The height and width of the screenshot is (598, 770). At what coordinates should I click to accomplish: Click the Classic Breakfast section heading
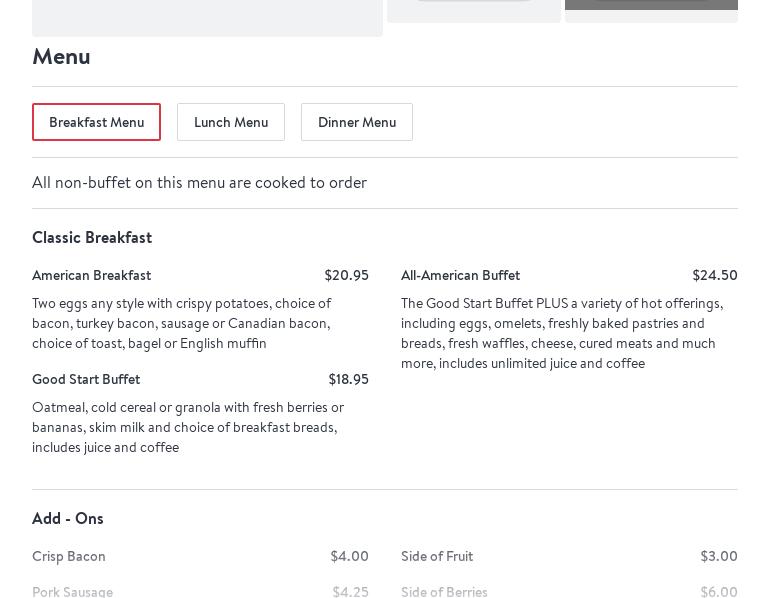pyautogui.click(x=92, y=237)
